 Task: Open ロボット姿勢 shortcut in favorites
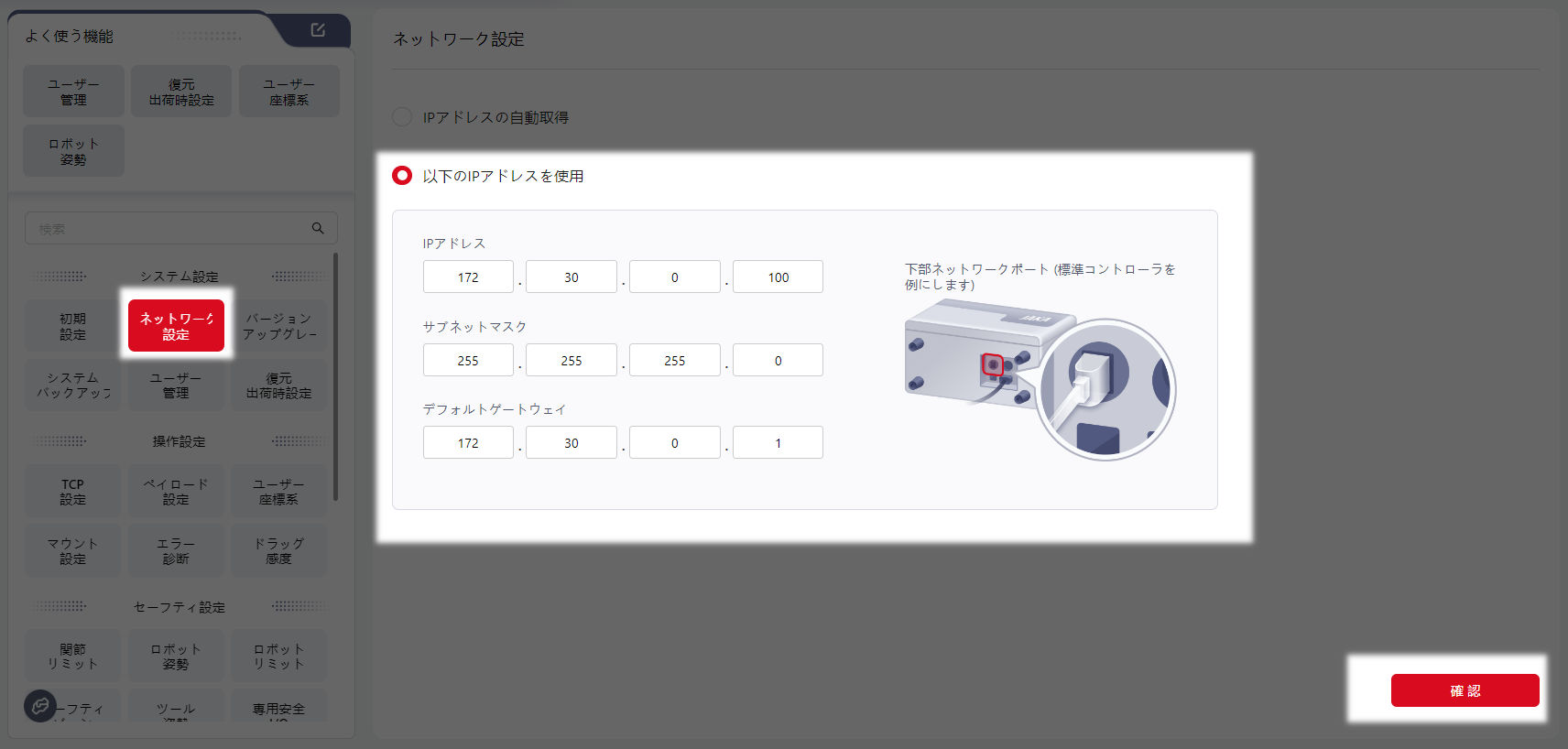tap(73, 151)
